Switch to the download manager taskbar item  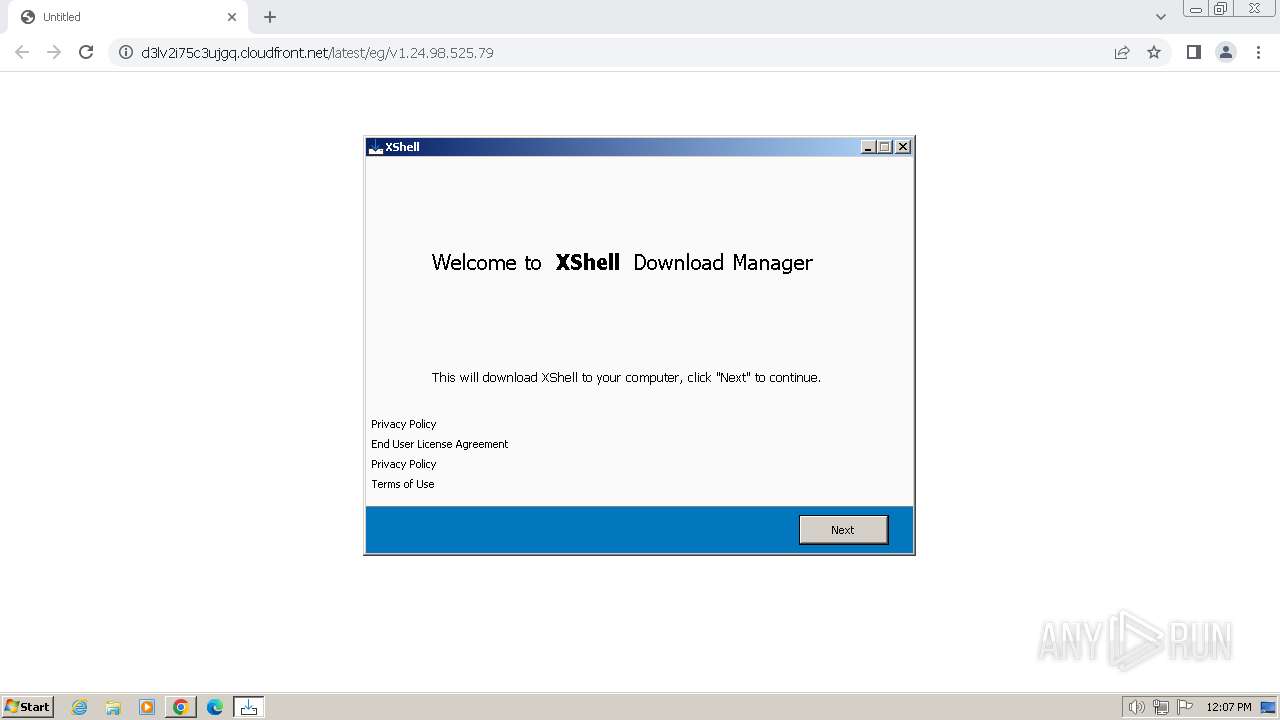[x=249, y=707]
